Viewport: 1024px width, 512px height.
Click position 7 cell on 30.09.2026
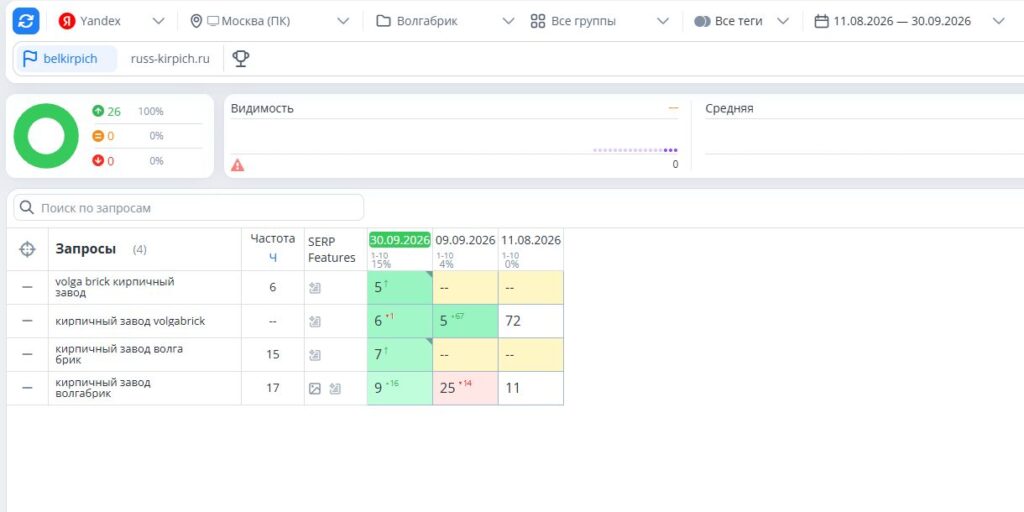click(400, 354)
